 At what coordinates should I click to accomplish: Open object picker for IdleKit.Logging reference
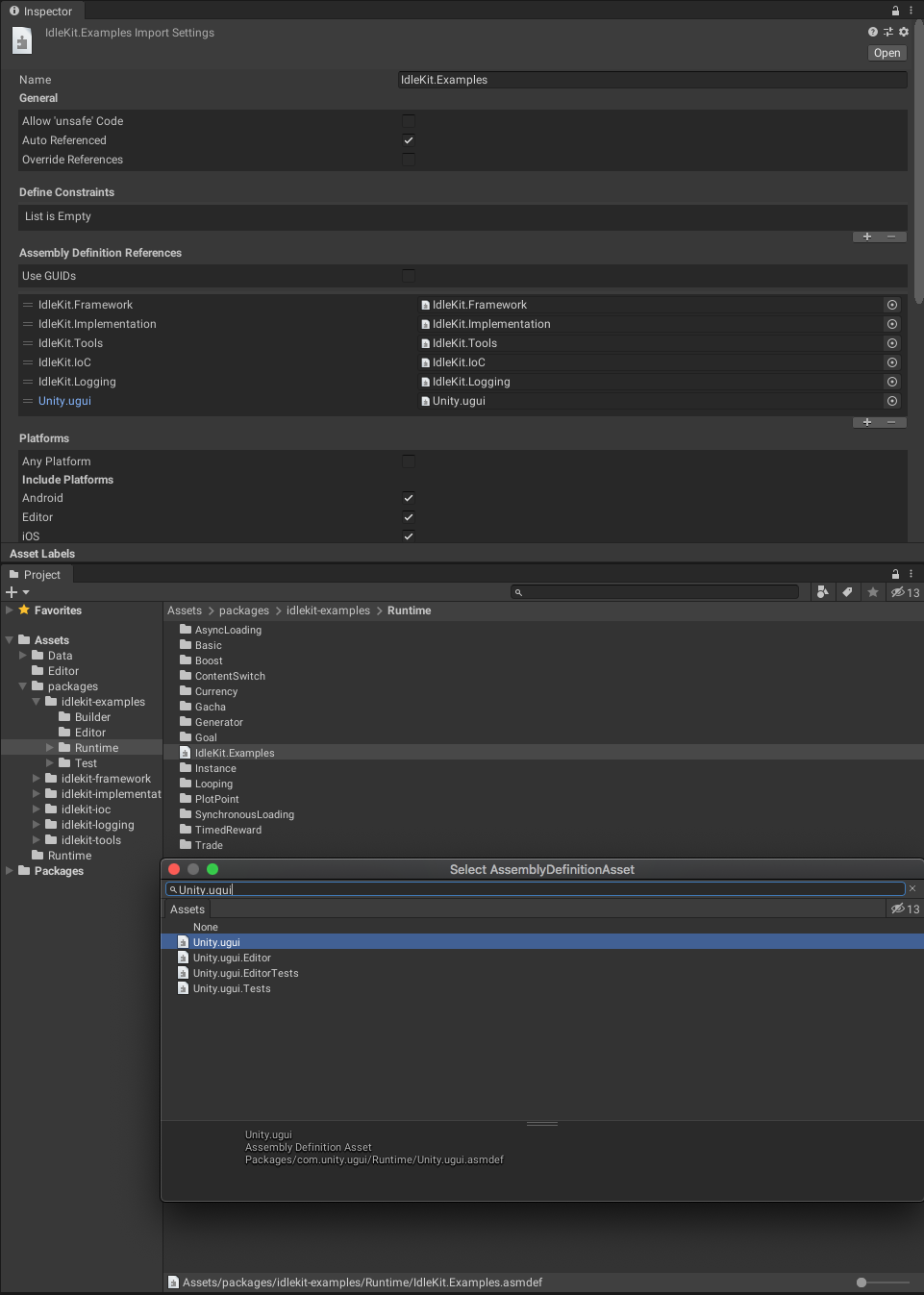[x=892, y=382]
